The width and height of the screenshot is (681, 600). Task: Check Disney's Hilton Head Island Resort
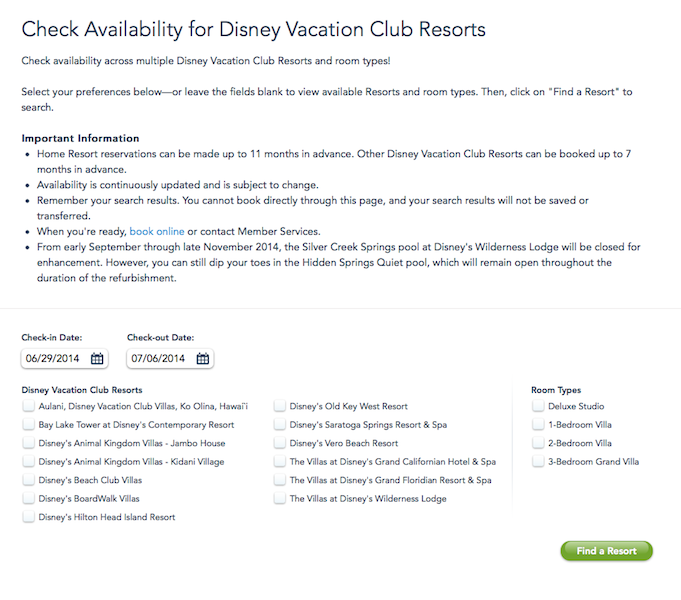pos(29,517)
